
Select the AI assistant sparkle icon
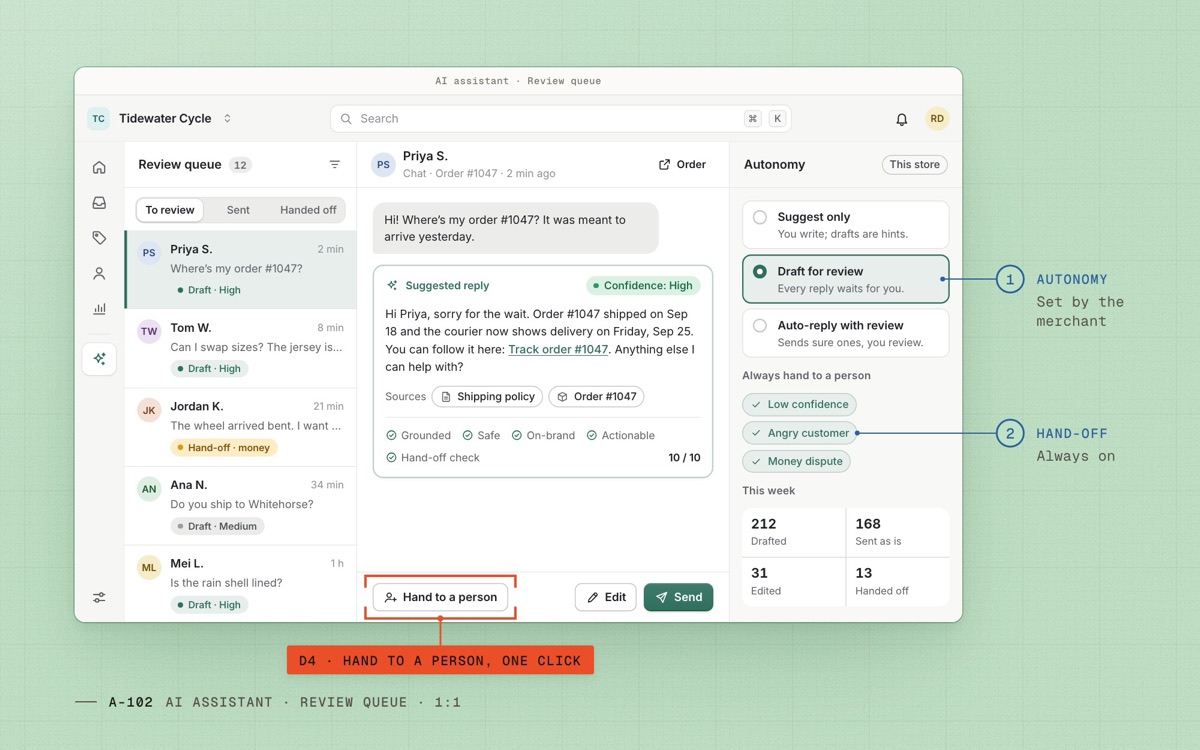[x=99, y=358]
